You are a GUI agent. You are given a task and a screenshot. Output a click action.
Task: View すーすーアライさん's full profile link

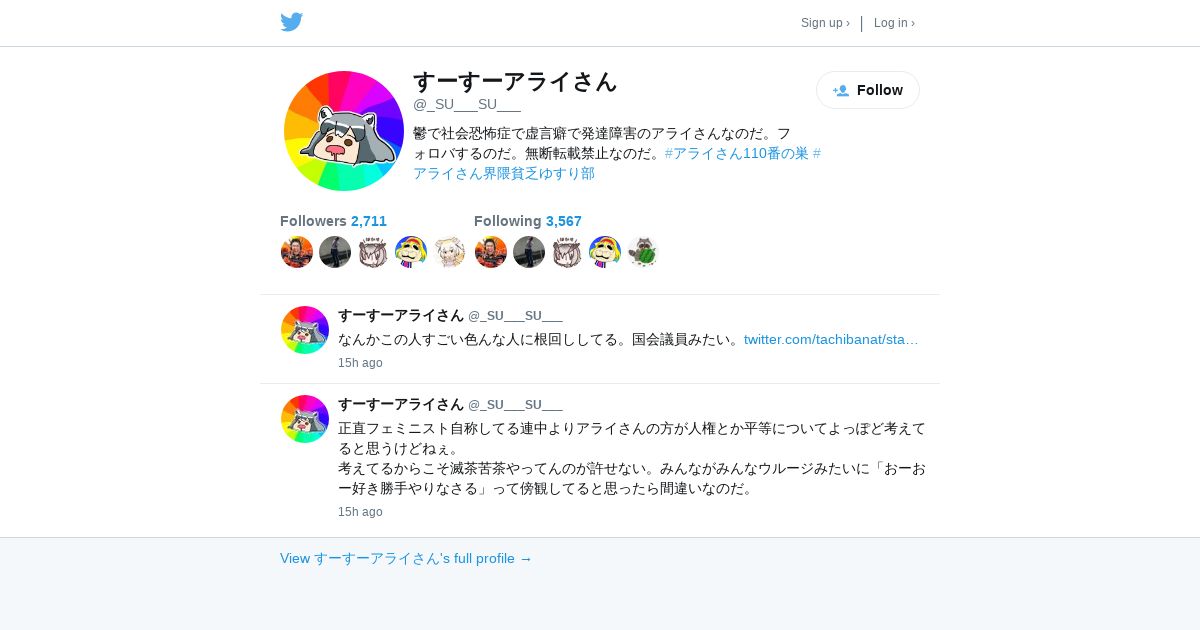406,558
